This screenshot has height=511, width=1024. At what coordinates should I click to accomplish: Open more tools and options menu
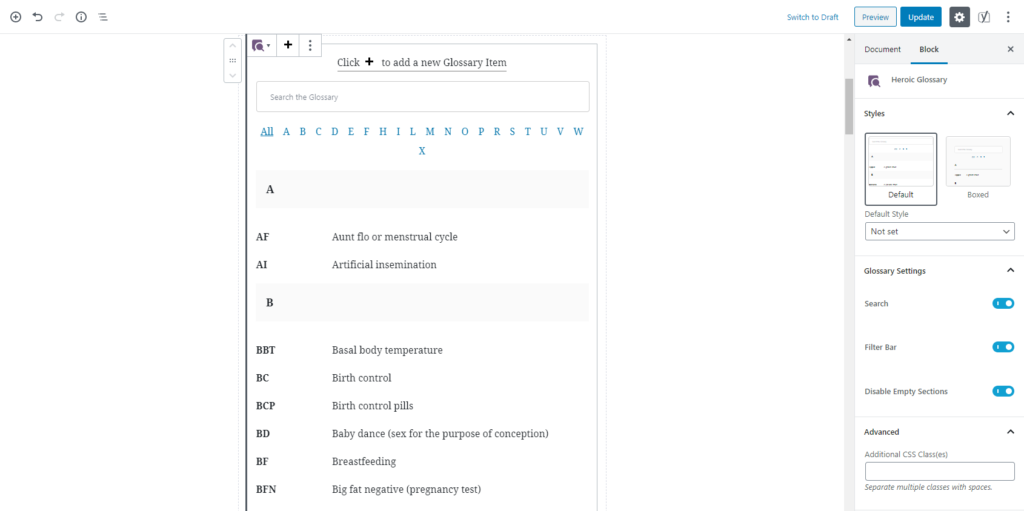click(1008, 17)
